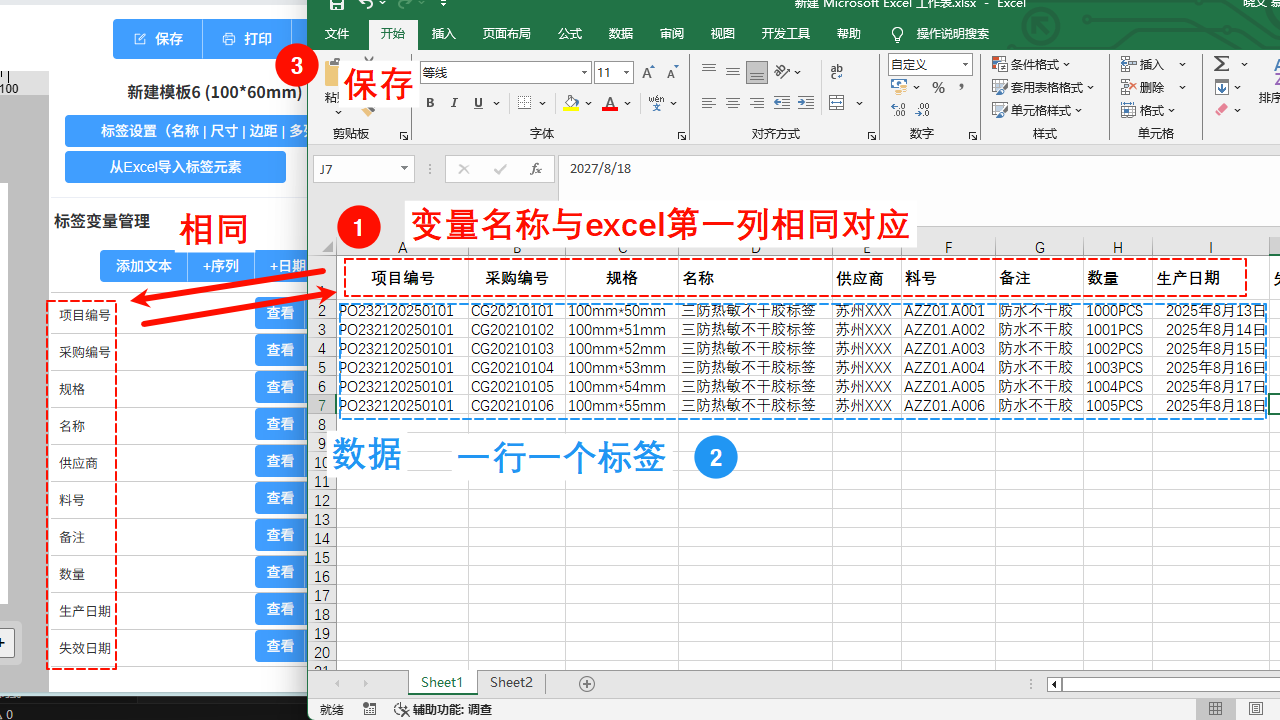Open number format dropdown 自定义
The image size is (1280, 720).
[965, 65]
